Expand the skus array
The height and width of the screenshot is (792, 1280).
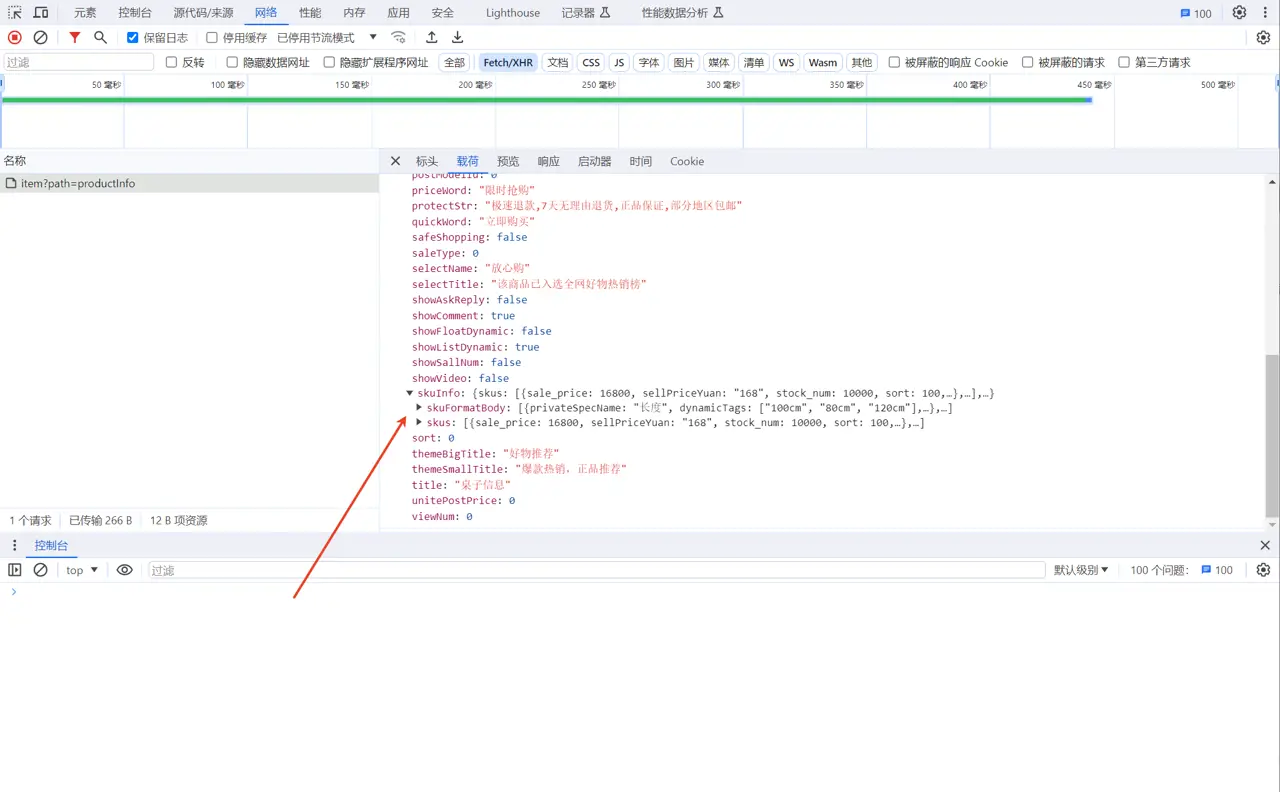pyautogui.click(x=420, y=423)
